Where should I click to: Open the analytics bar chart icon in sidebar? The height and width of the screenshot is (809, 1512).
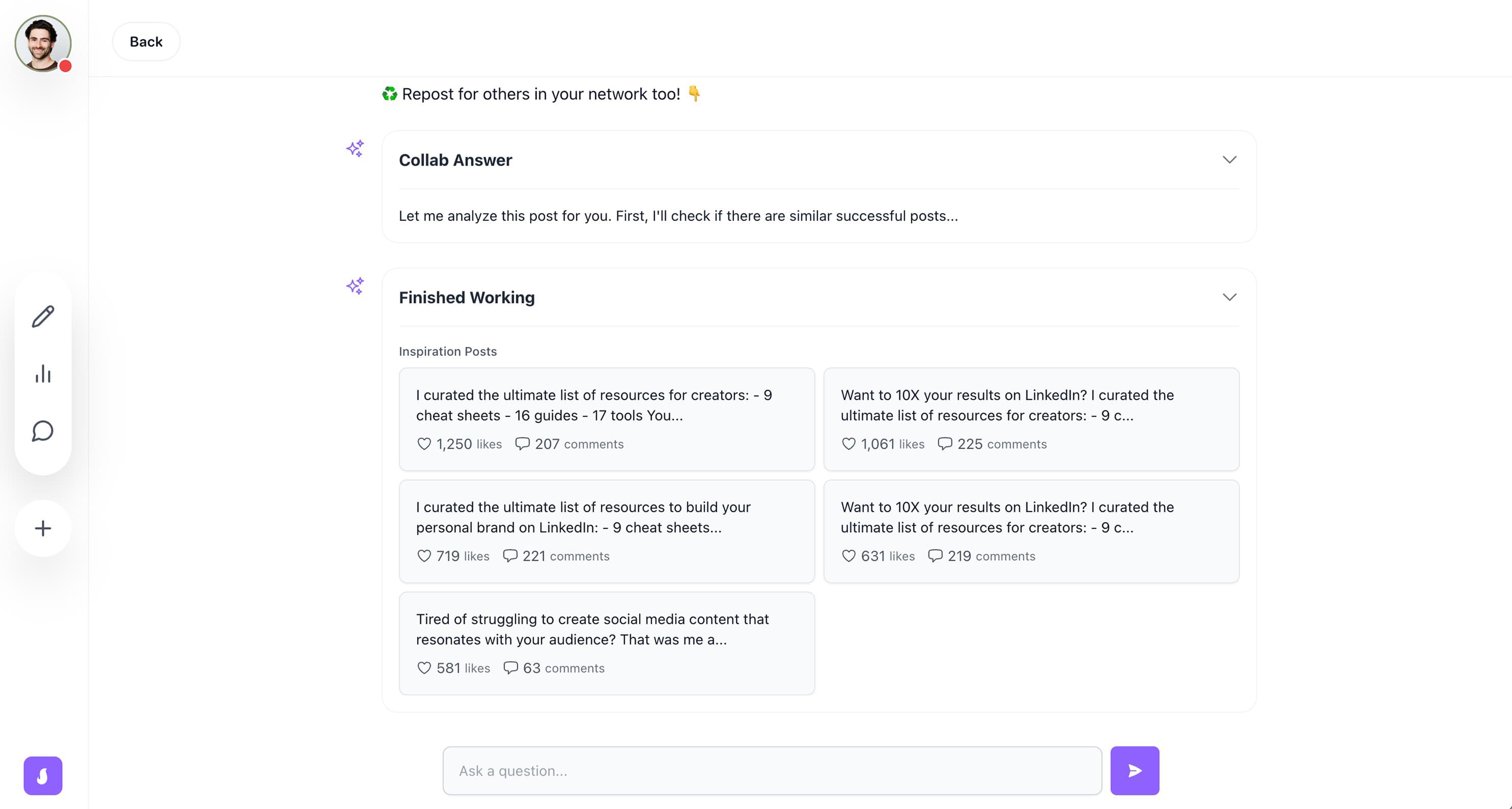(42, 375)
